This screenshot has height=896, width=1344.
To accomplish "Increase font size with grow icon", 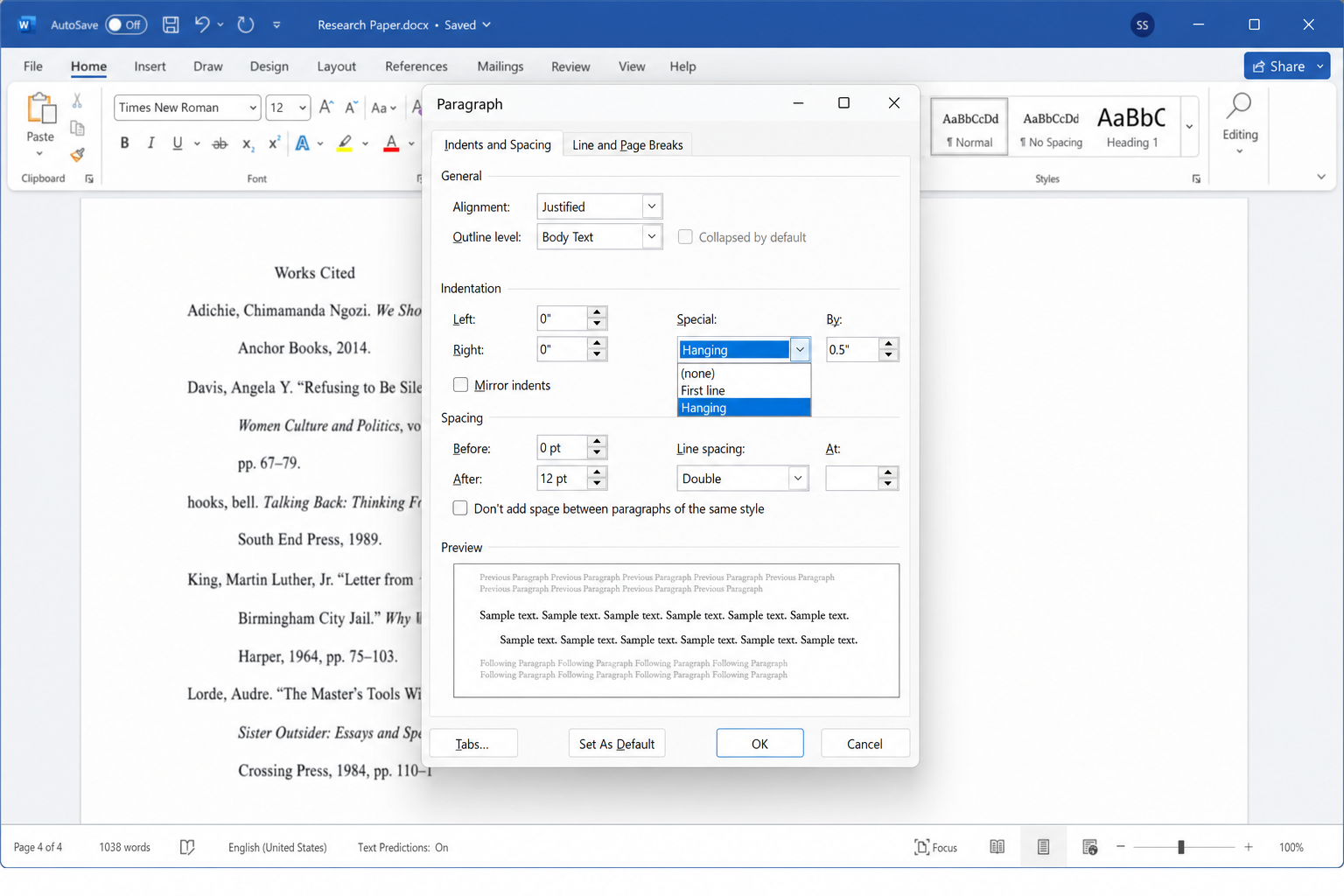I will pyautogui.click(x=325, y=107).
